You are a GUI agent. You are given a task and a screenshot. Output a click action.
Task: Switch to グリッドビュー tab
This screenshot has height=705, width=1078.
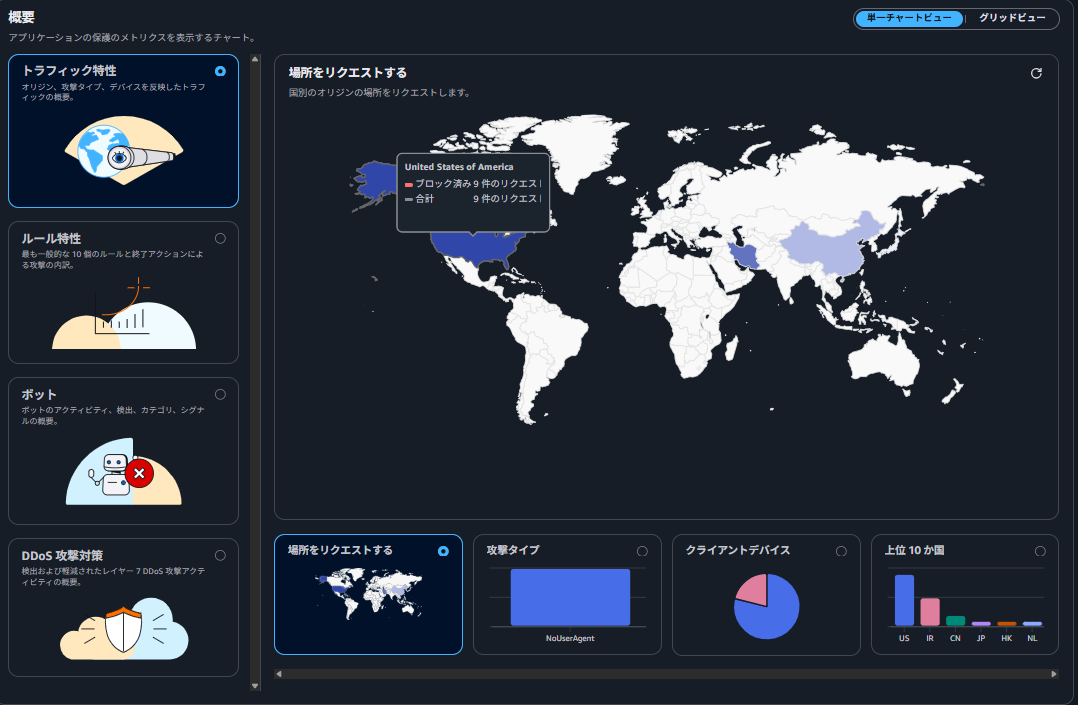(1011, 18)
